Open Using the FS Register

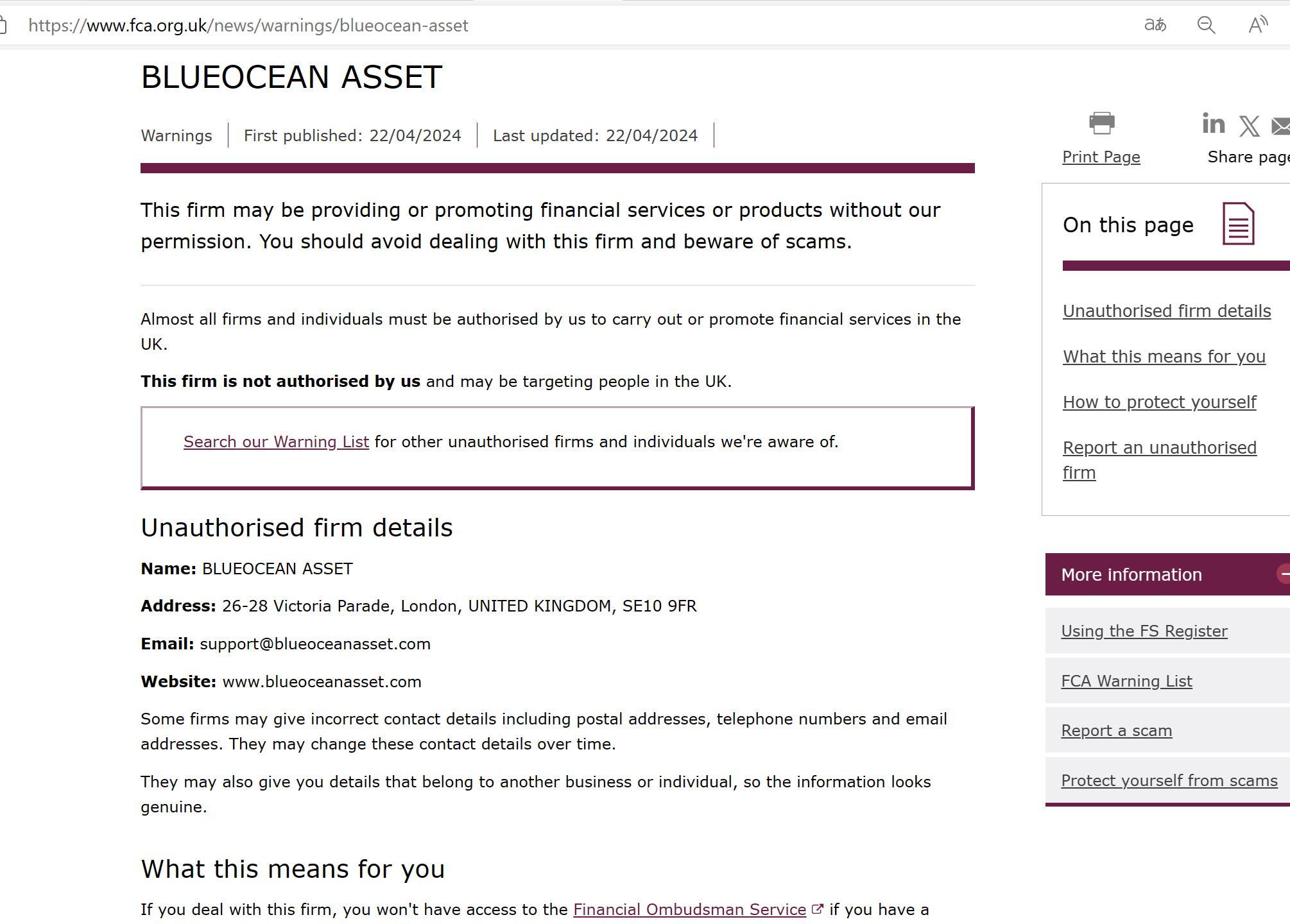(x=1144, y=631)
